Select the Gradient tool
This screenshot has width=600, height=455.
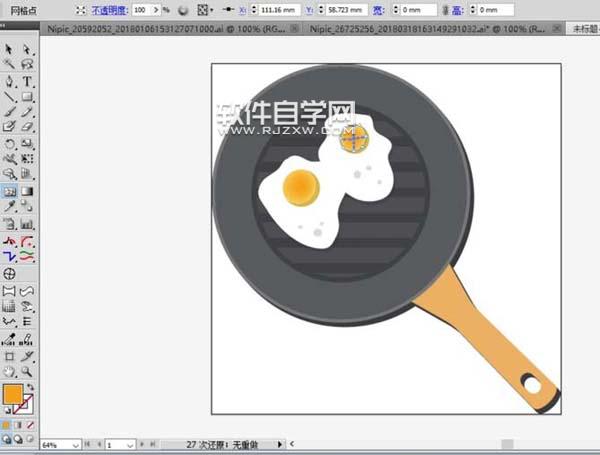pos(27,191)
